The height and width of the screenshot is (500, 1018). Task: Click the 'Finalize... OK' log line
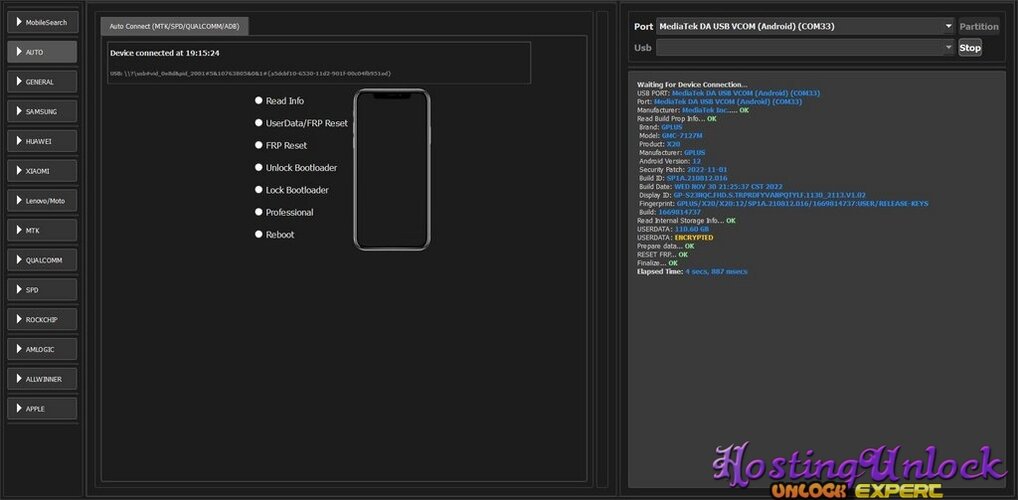click(x=658, y=263)
